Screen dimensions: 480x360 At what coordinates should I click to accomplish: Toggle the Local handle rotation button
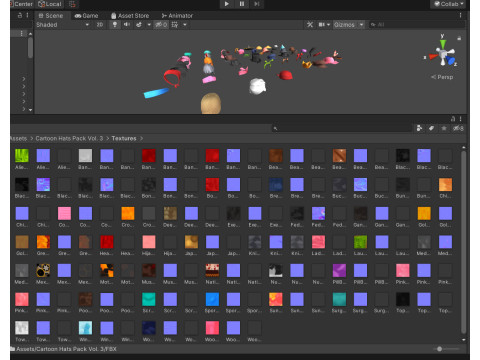[x=50, y=4]
